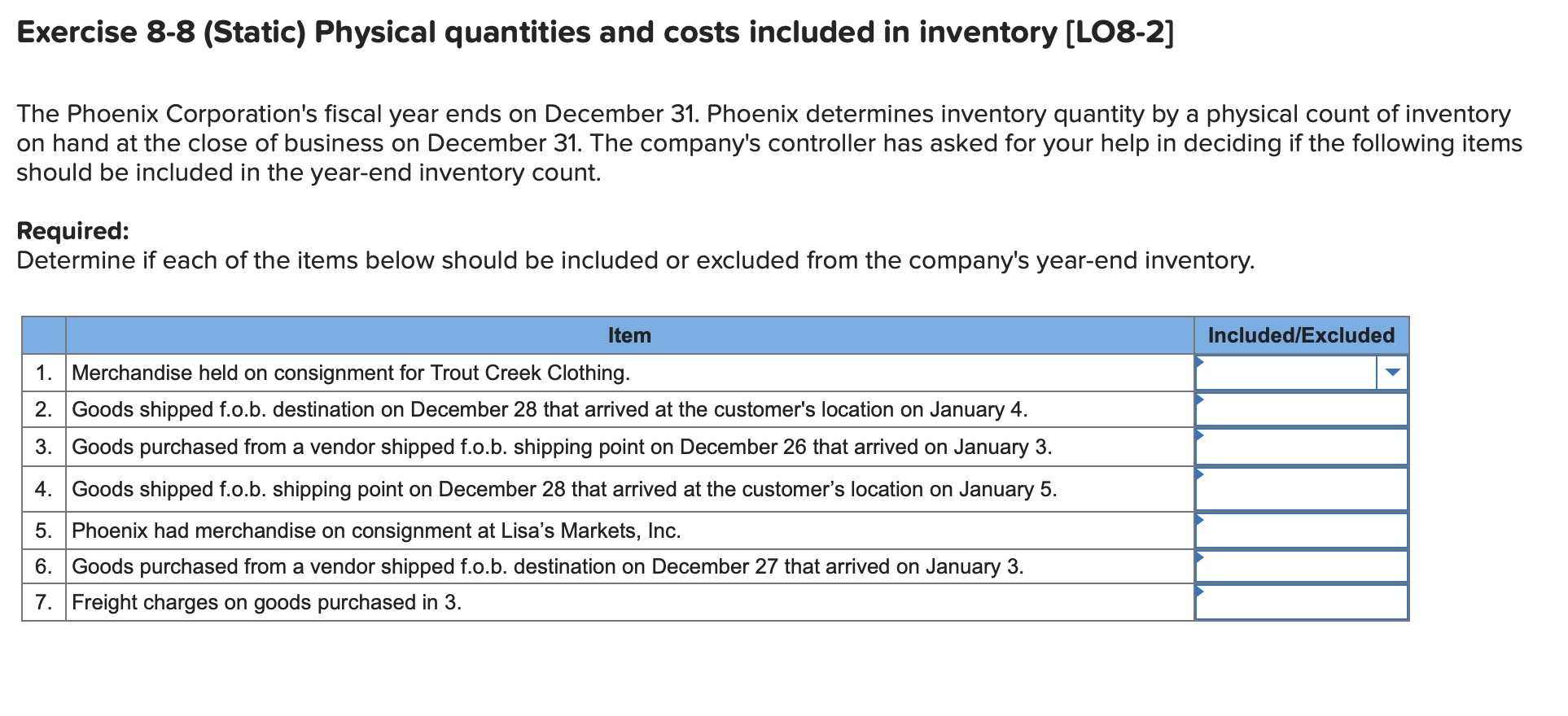Open the answer dropdown for the freight charges row
Screen dimensions: 1568x716
tap(1301, 603)
